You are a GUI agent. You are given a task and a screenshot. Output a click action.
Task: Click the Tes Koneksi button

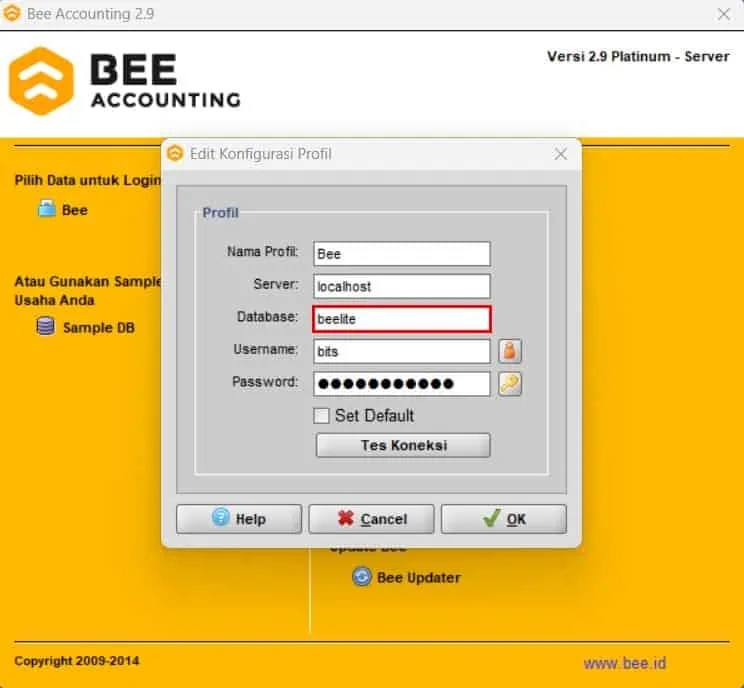pos(403,445)
